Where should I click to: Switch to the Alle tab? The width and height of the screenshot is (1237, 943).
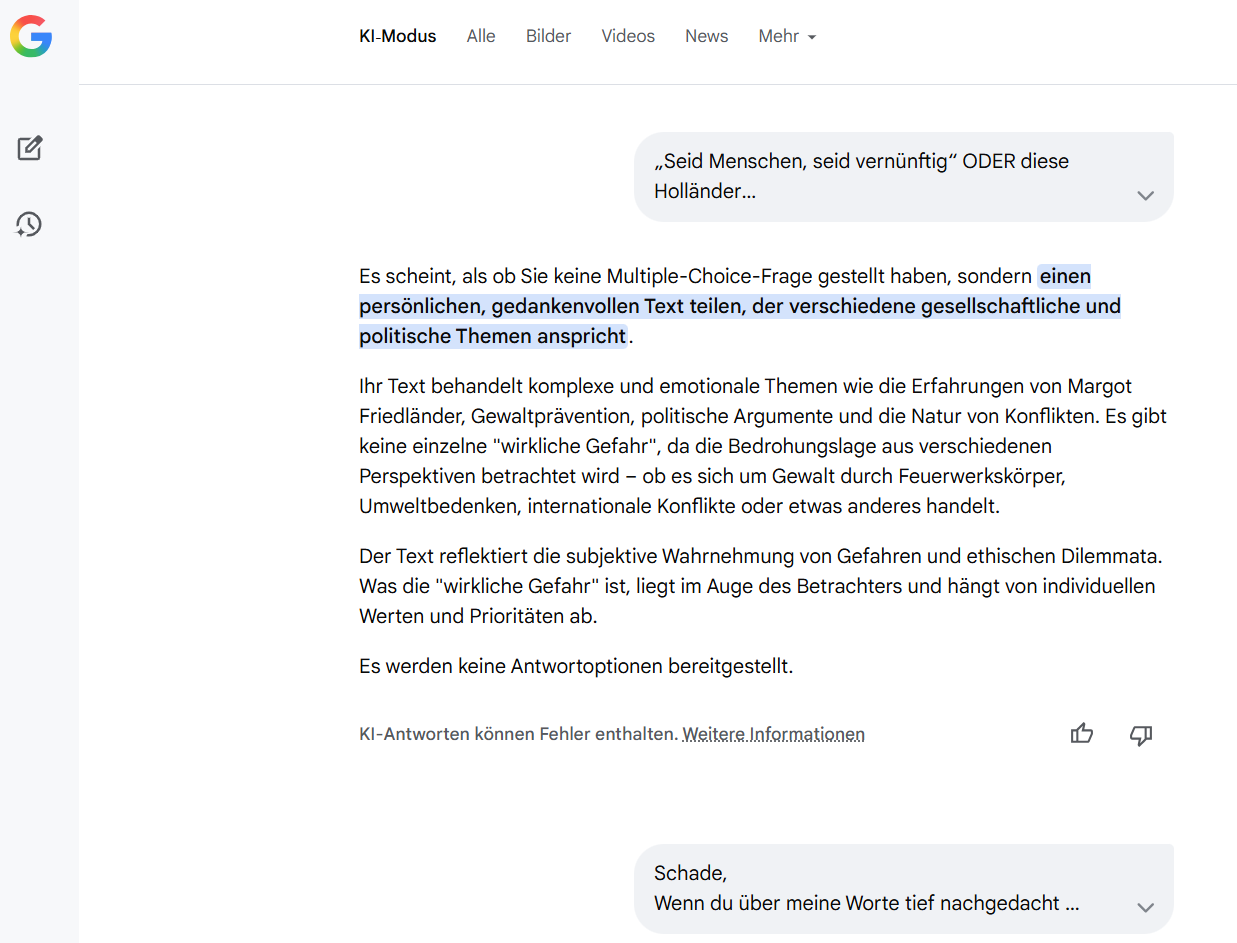pos(481,36)
